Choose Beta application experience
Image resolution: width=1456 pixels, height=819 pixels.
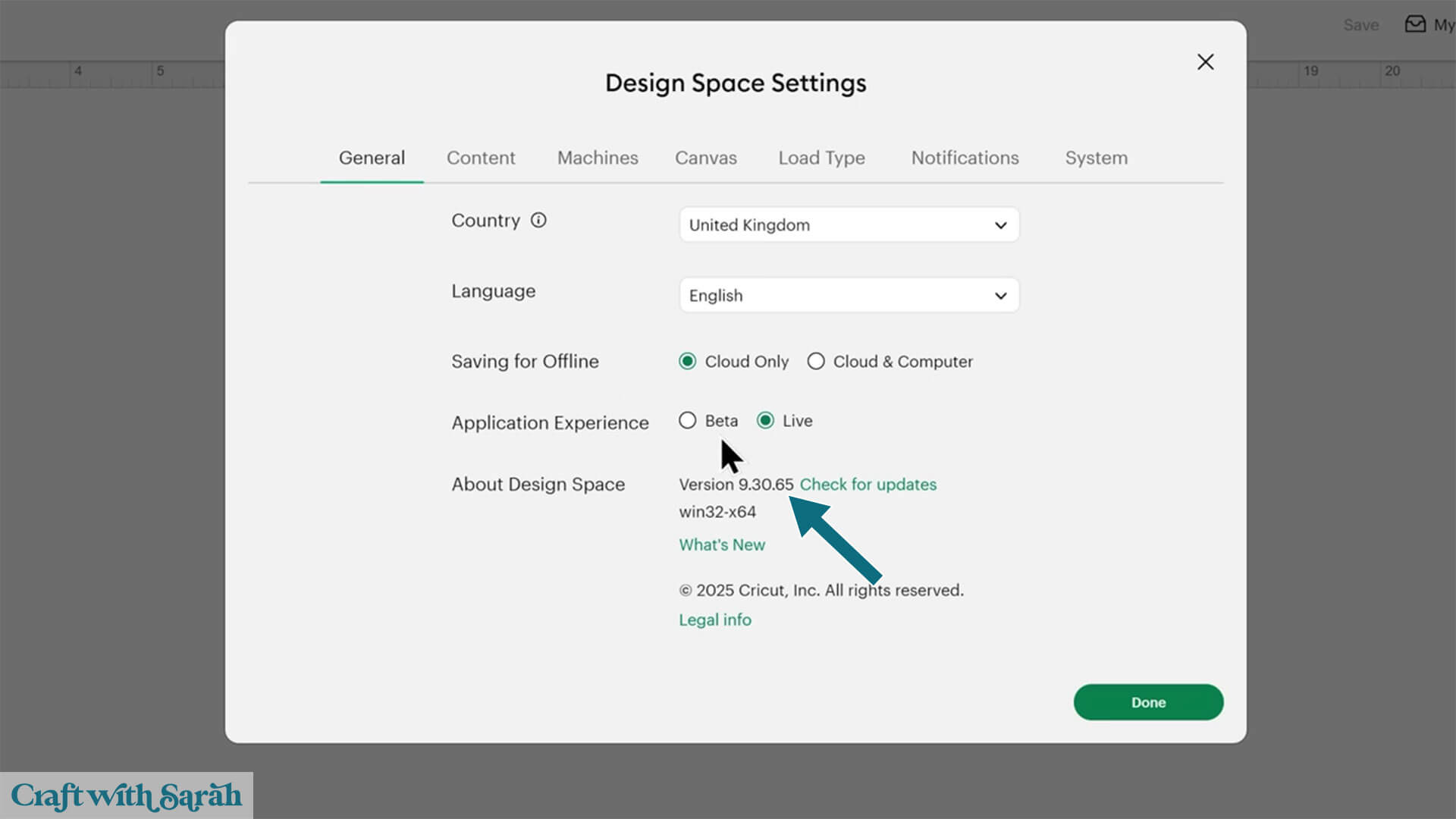[x=688, y=421]
